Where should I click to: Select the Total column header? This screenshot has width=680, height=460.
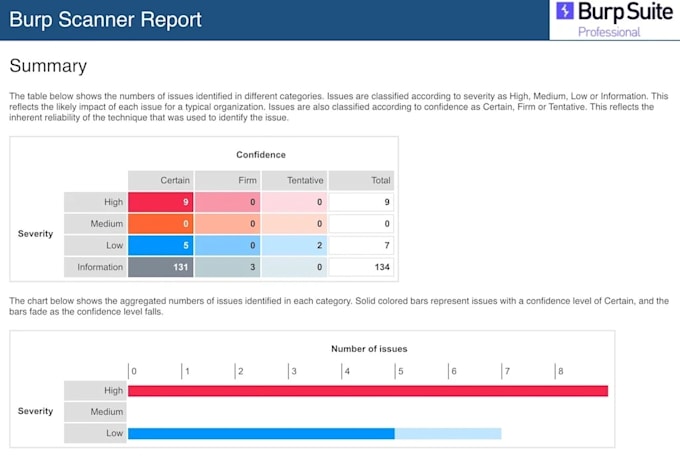tap(361, 180)
